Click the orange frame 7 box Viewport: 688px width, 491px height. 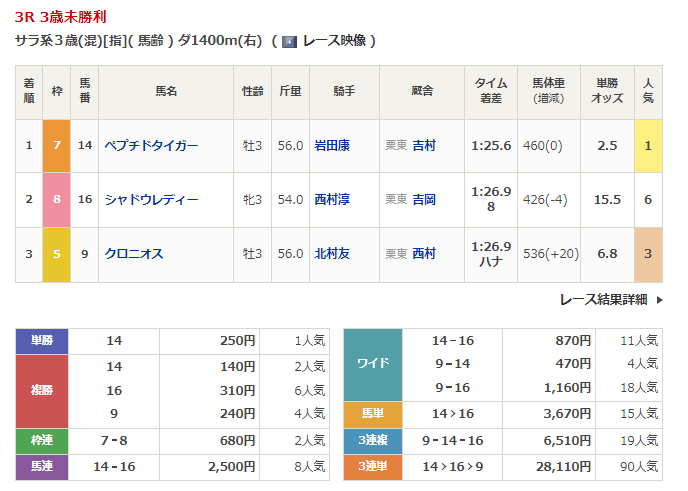point(57,145)
